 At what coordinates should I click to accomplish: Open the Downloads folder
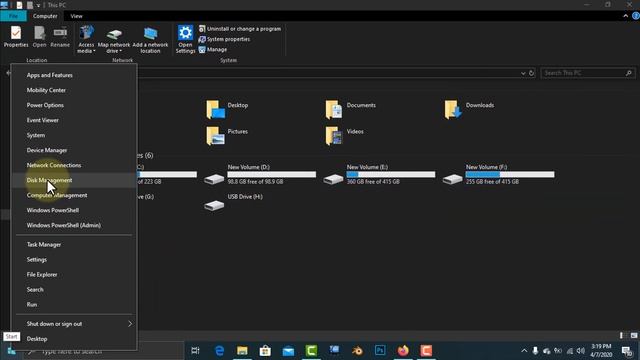pyautogui.click(x=469, y=109)
